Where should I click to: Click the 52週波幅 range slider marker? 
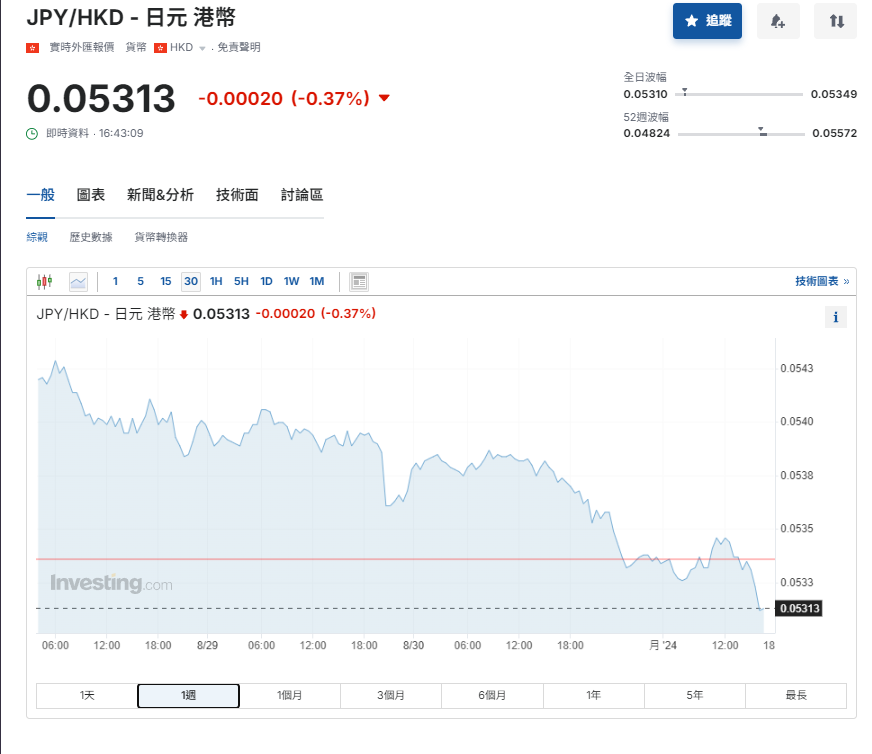[762, 132]
